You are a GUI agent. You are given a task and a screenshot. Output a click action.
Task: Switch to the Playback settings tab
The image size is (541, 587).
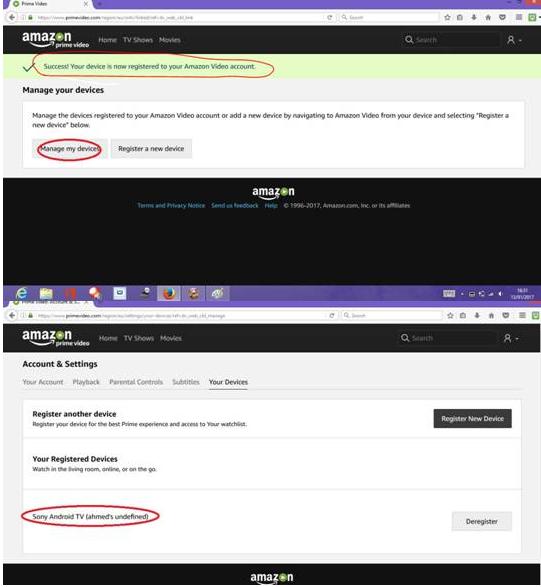86,382
